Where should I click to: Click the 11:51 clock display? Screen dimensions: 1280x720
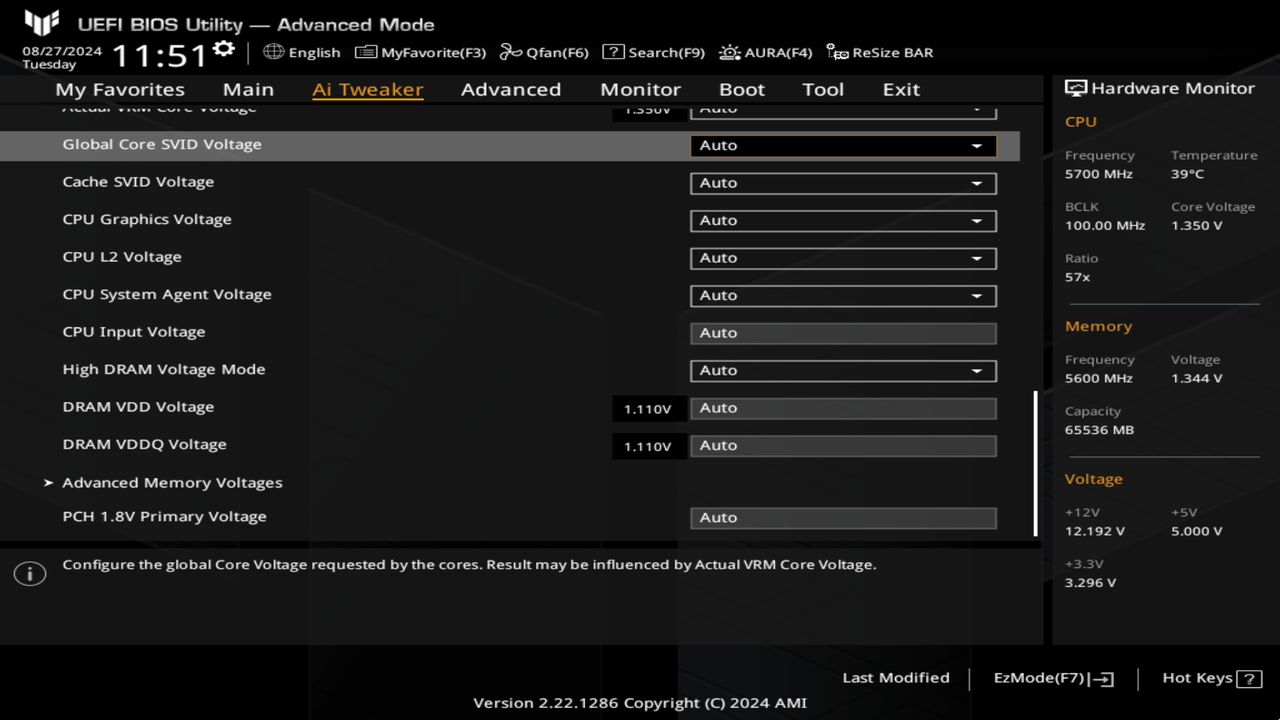(x=160, y=55)
